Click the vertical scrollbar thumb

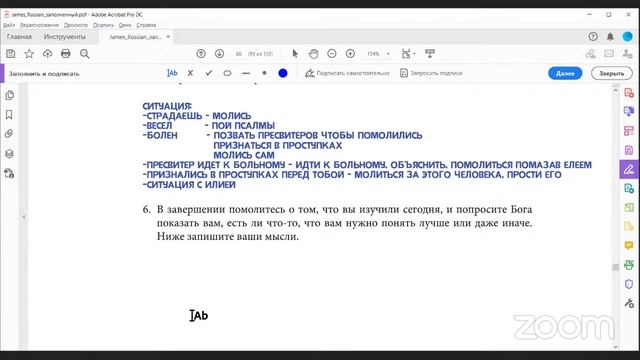616,267
